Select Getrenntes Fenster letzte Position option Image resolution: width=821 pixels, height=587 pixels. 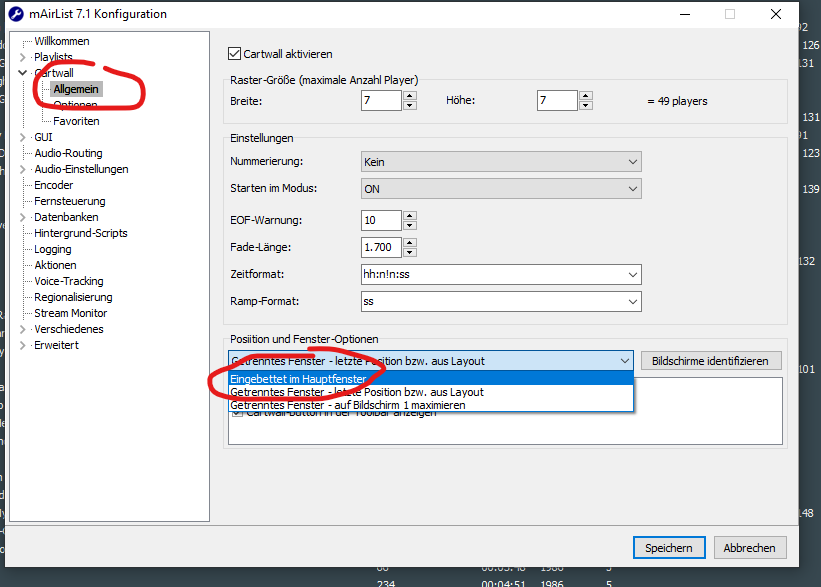(431, 392)
